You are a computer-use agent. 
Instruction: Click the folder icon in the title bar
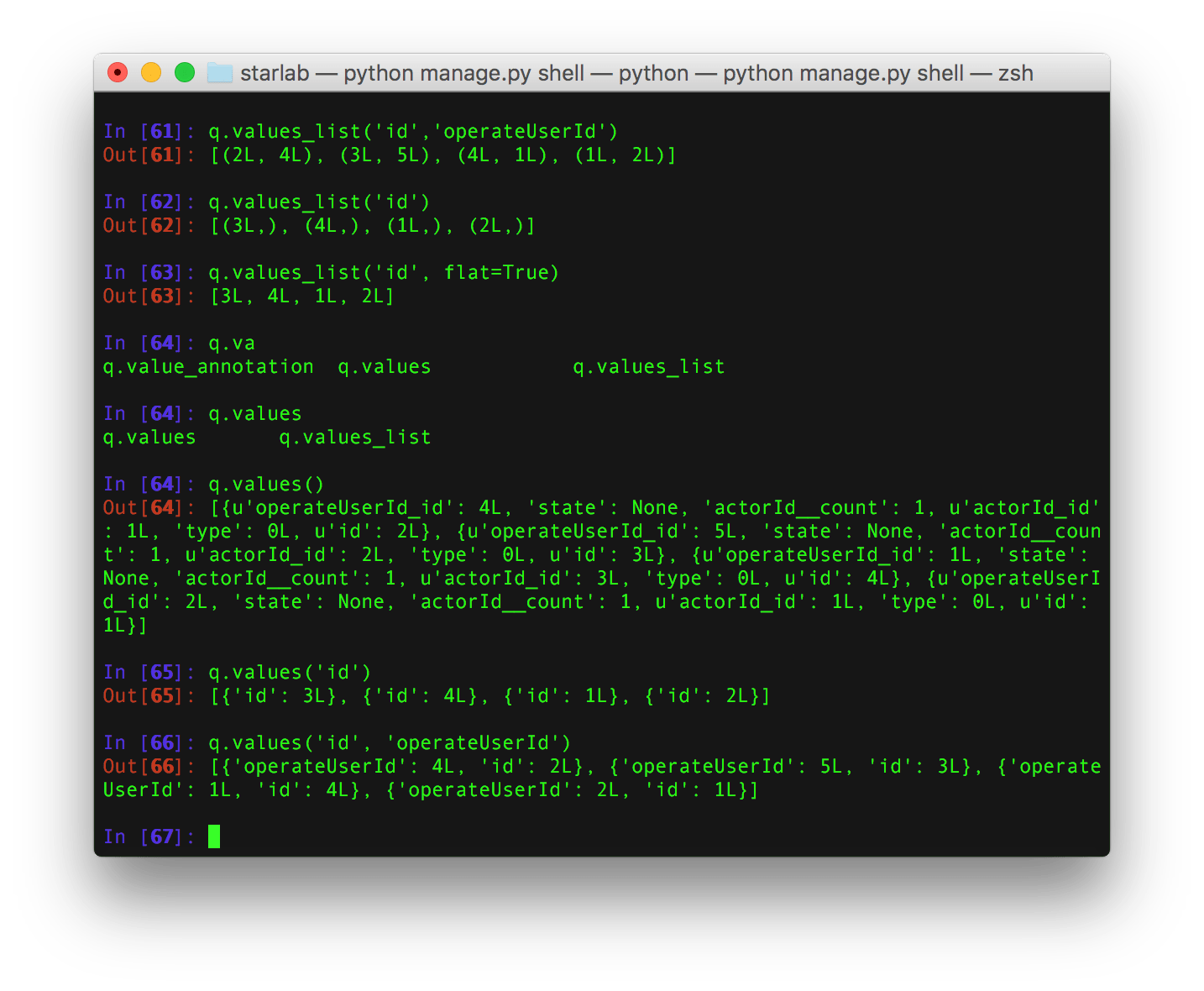[x=219, y=73]
